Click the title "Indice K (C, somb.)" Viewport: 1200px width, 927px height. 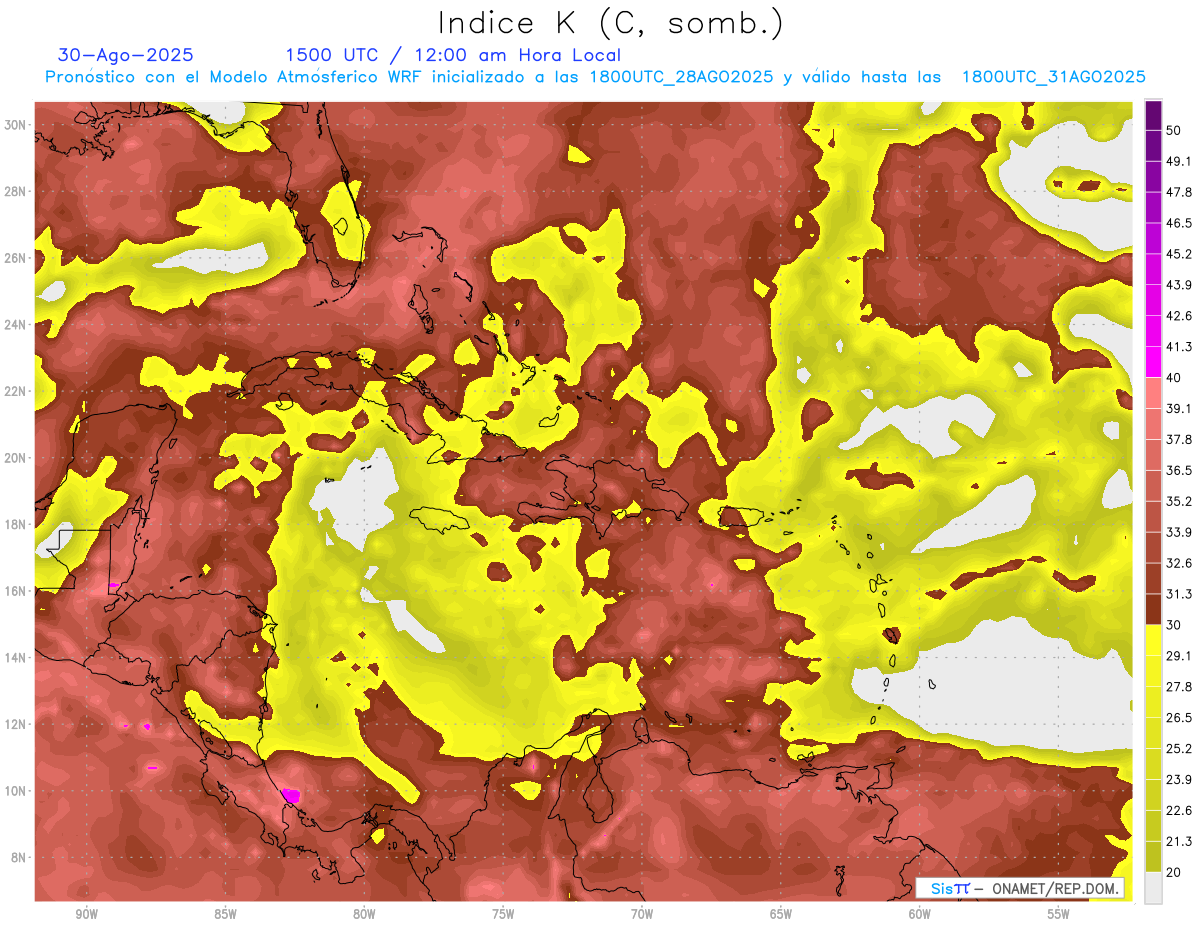coord(611,23)
